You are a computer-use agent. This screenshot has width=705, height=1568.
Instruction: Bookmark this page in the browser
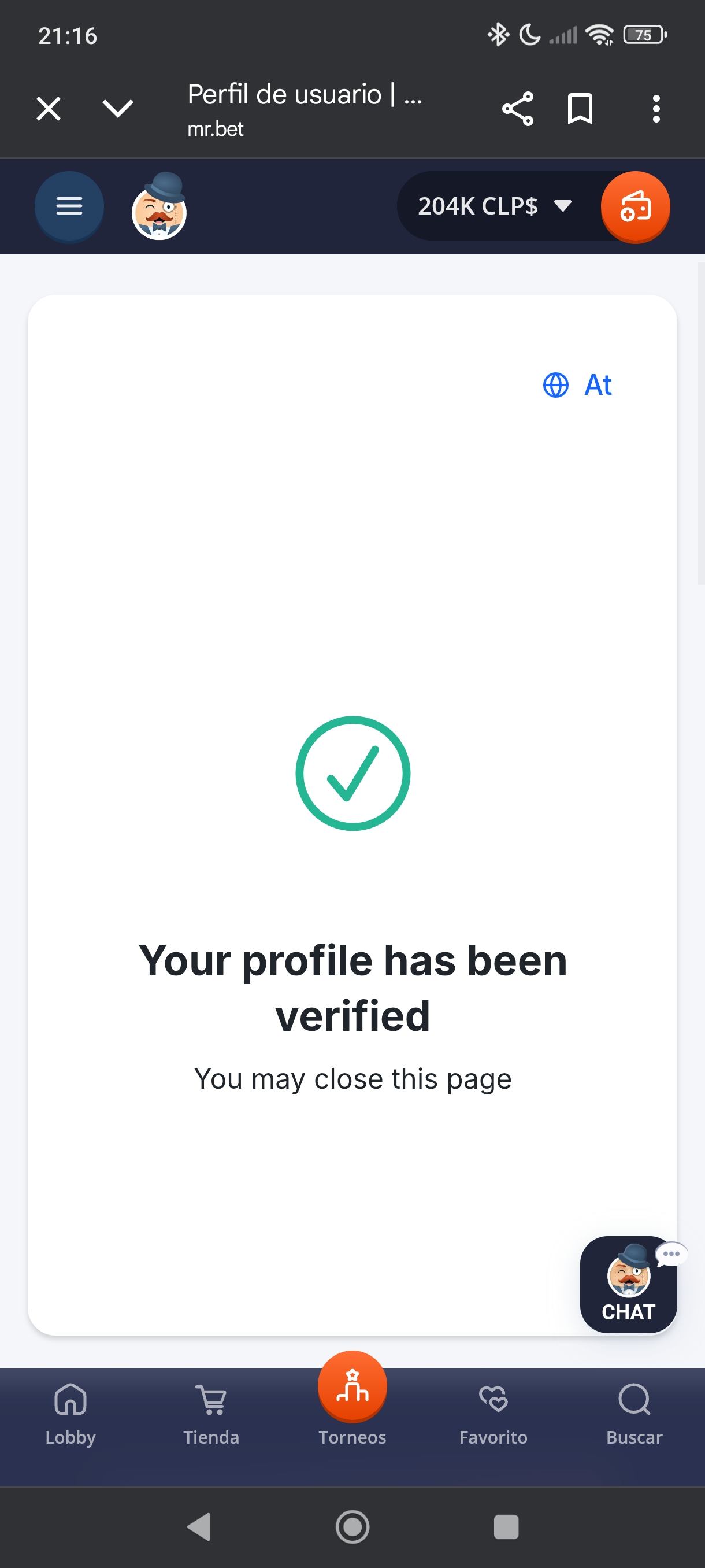click(x=580, y=109)
